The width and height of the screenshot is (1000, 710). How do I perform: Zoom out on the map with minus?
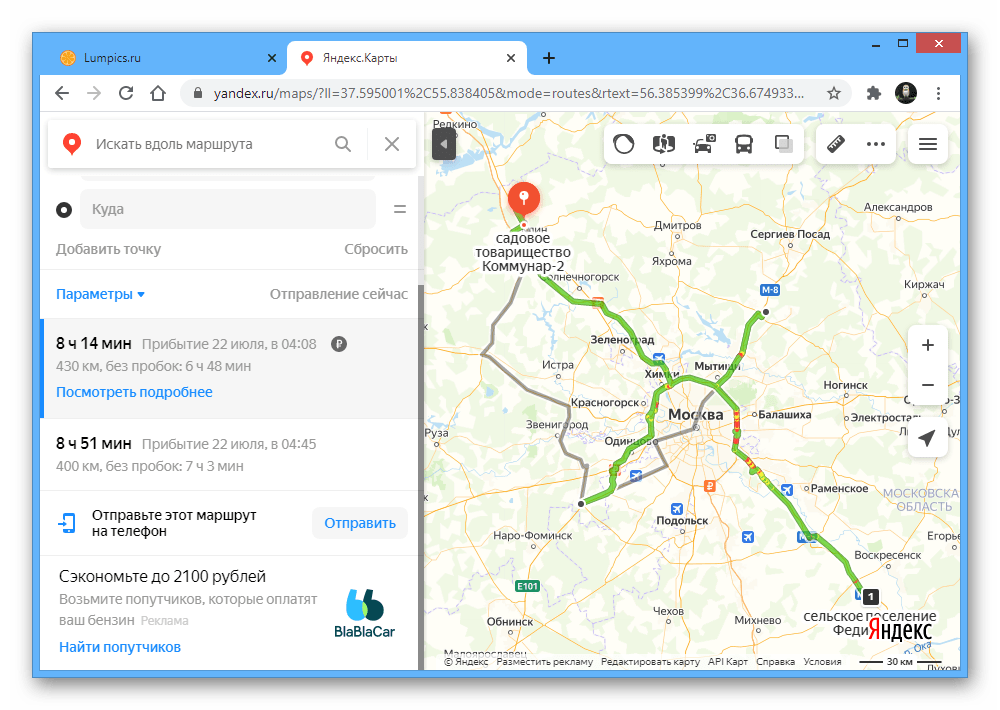[x=927, y=385]
